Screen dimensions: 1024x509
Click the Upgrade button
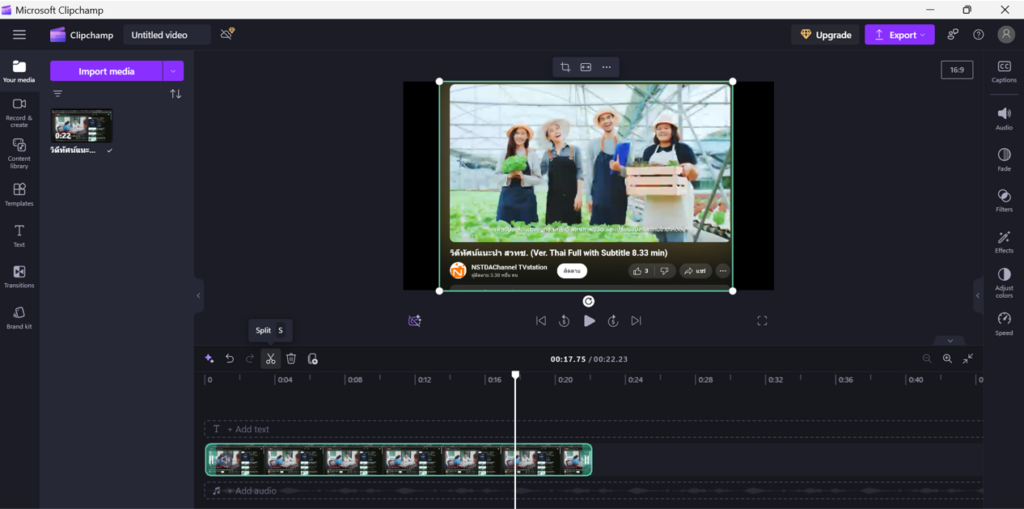(x=825, y=35)
